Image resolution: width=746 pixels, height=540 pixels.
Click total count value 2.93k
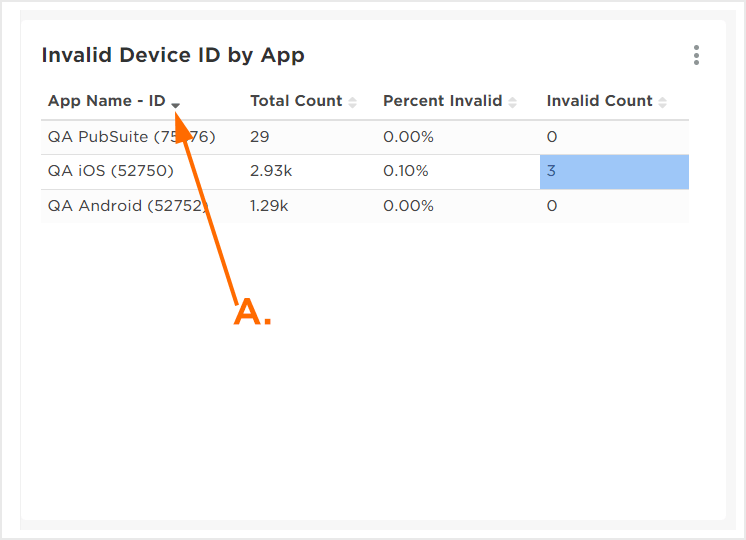click(271, 171)
